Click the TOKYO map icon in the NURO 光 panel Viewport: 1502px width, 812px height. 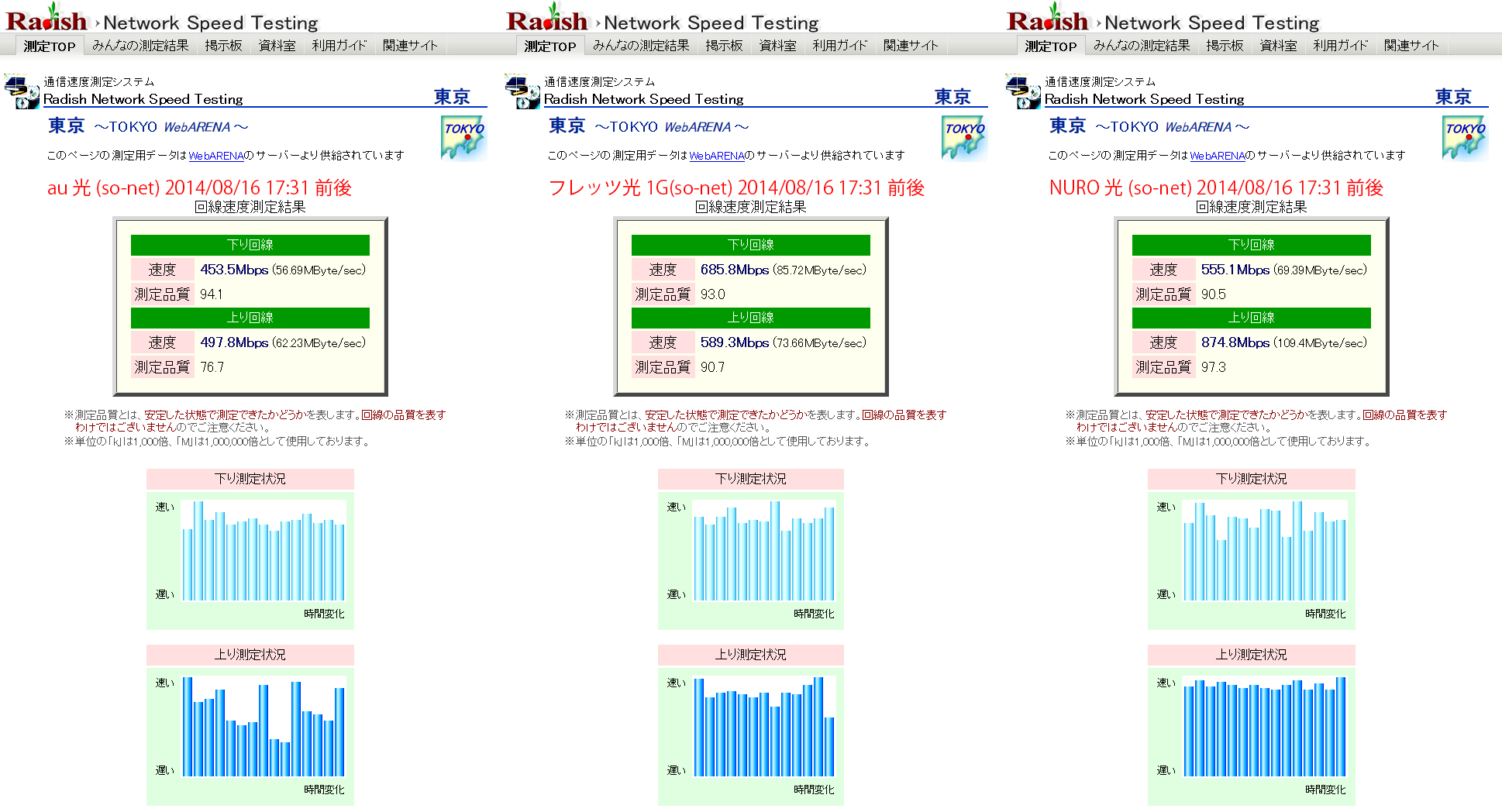coord(1465,138)
